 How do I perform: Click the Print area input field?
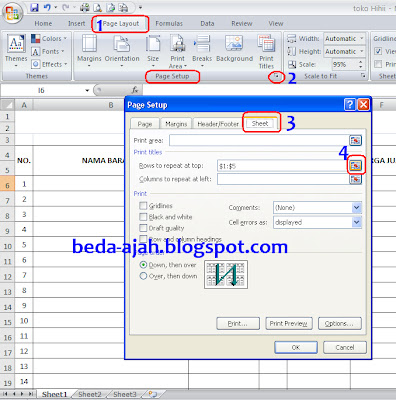coord(259,141)
